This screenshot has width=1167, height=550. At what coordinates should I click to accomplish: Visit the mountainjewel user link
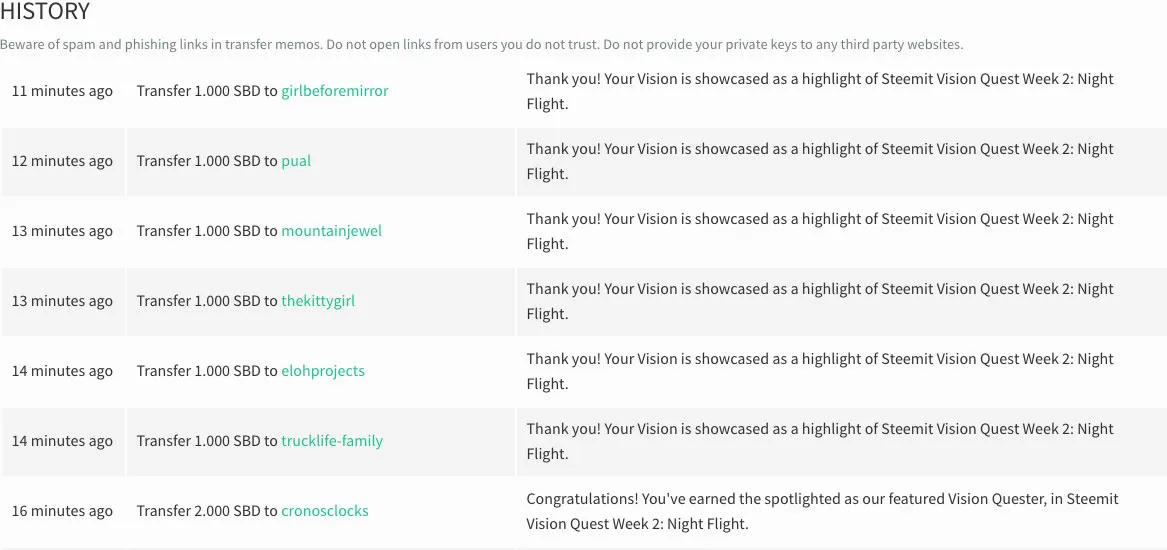click(x=331, y=231)
